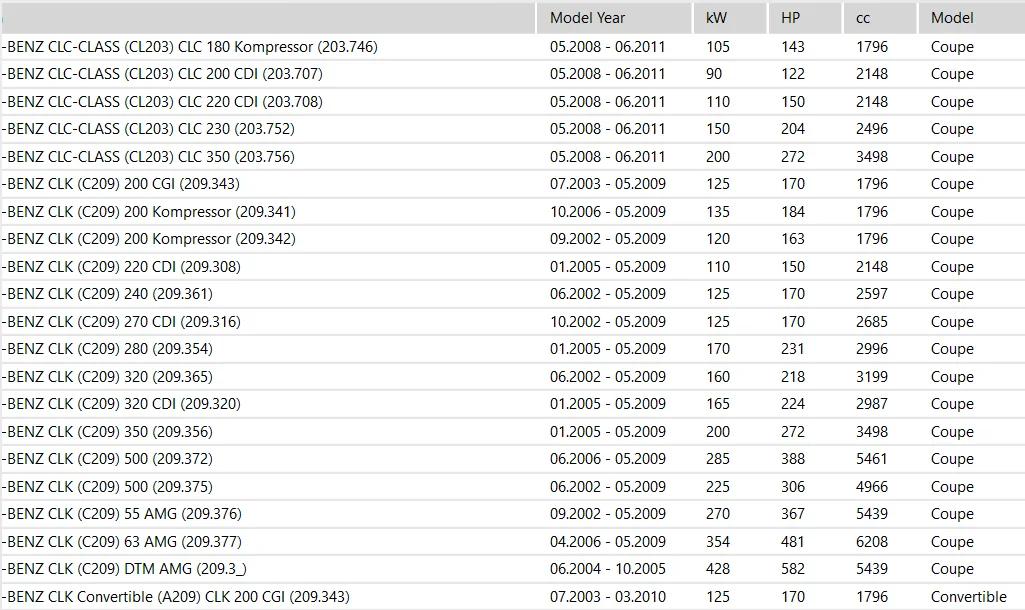Click model year 04.2006 - 05.2009

[x=607, y=541]
